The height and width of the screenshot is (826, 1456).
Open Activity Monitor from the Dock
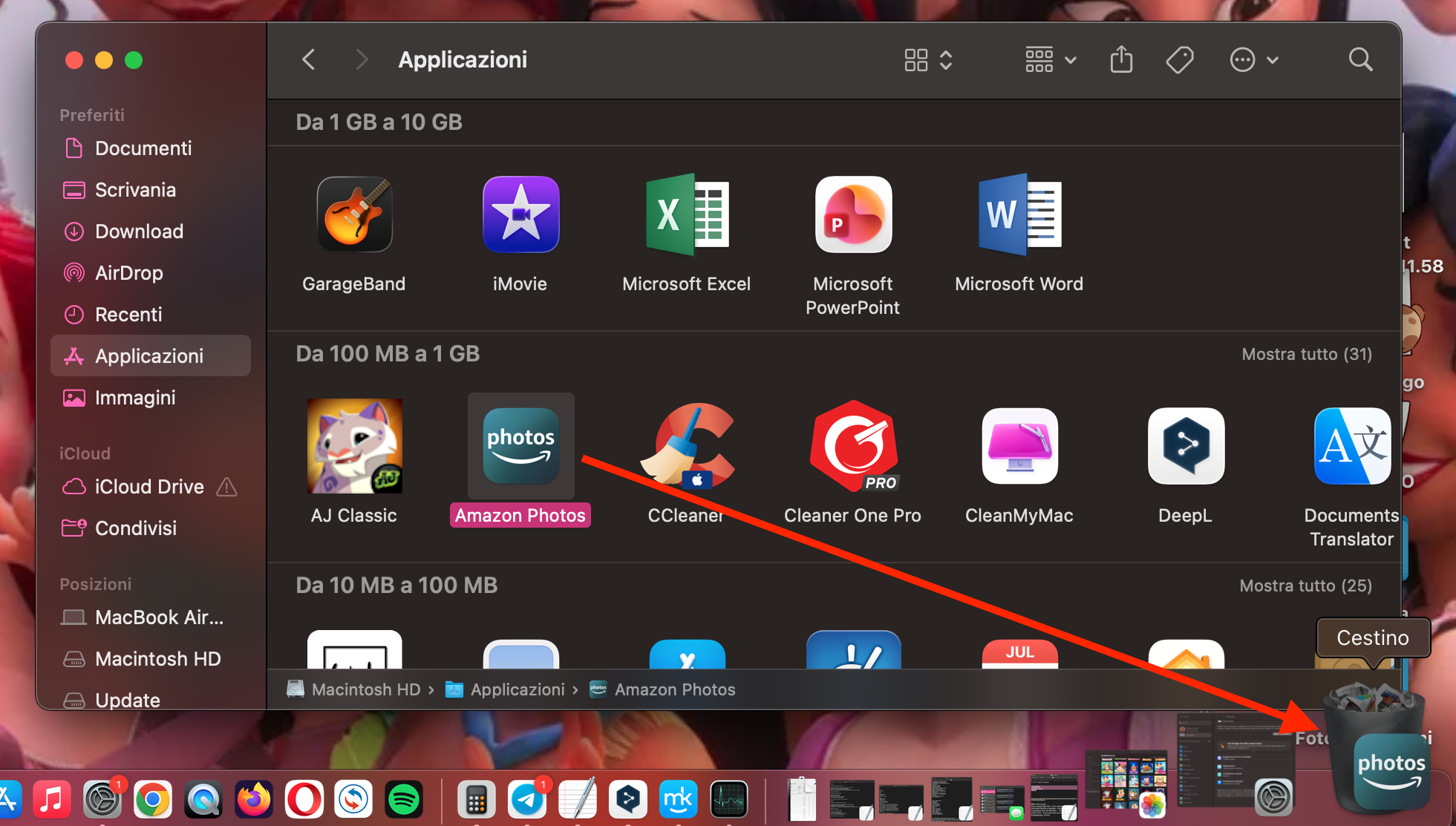(x=729, y=799)
